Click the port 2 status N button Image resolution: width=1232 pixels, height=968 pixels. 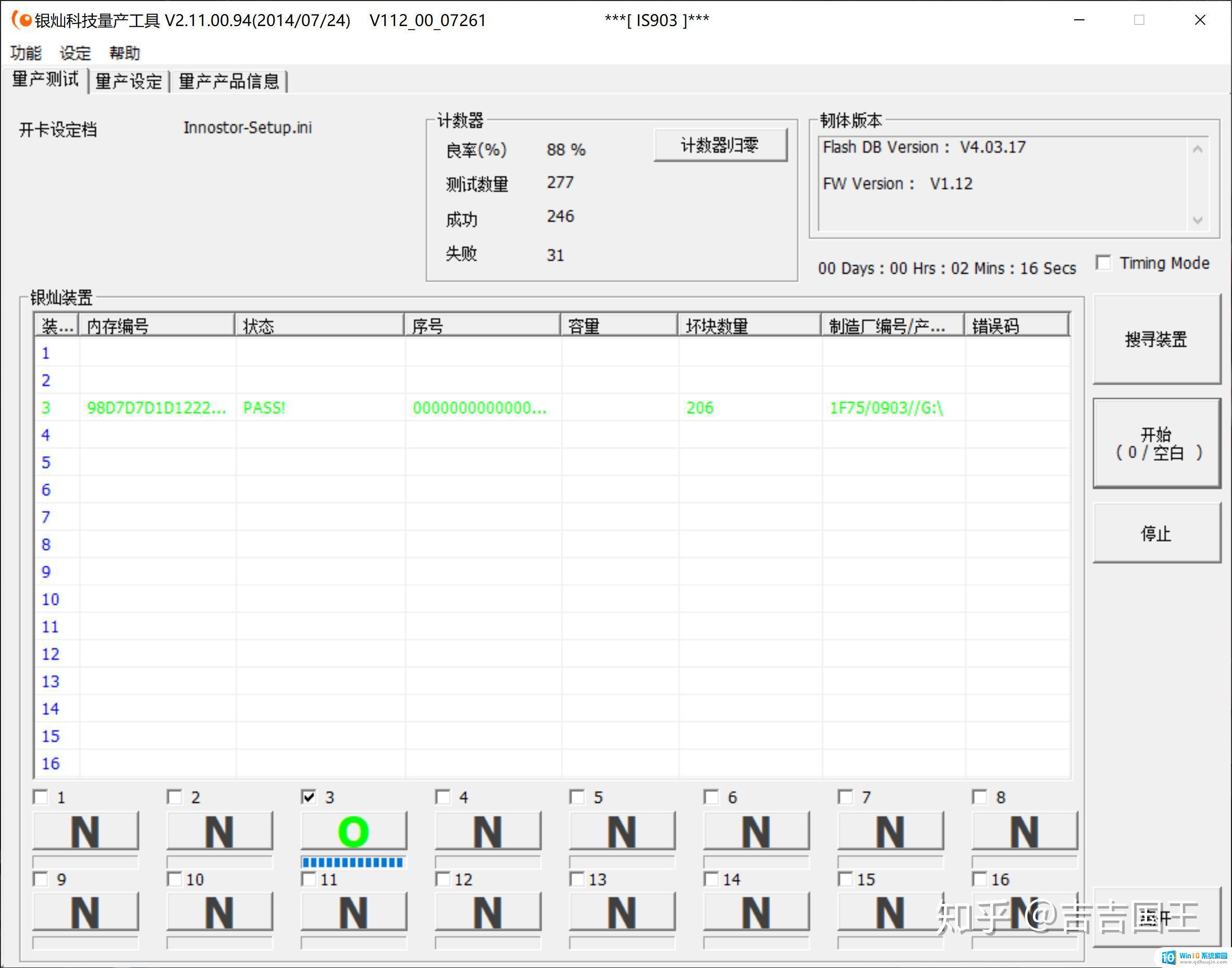(x=220, y=831)
